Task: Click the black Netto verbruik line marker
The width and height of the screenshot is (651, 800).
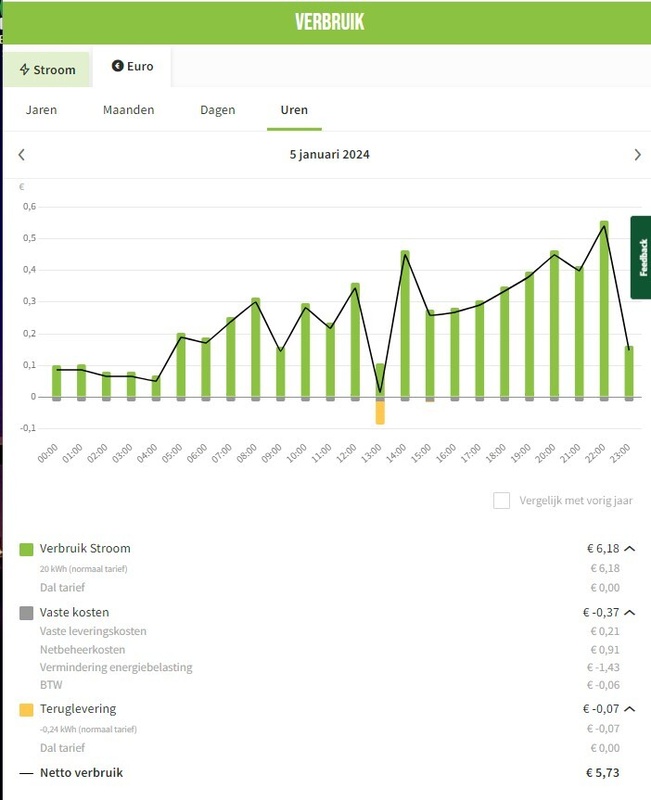Action: [x=27, y=773]
